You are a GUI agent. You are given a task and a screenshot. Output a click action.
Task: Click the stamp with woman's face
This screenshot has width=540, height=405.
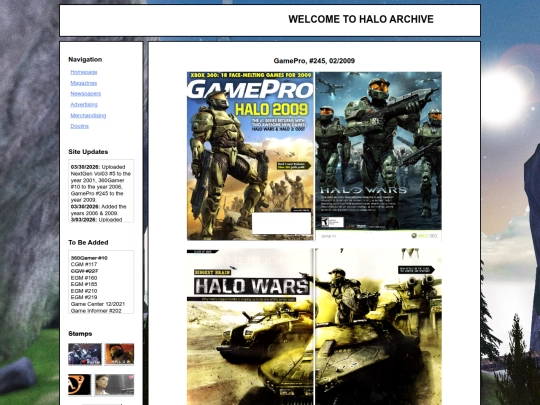coord(114,384)
